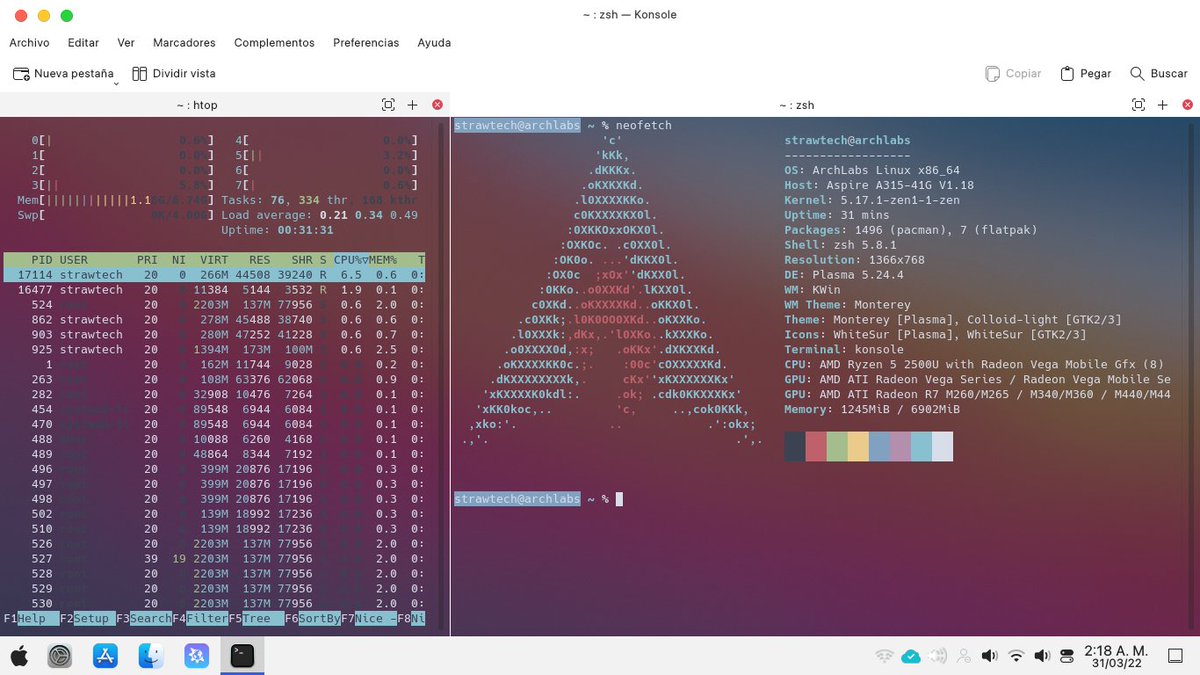The height and width of the screenshot is (675, 1200).
Task: Open the Marcadores menu
Action: (184, 43)
